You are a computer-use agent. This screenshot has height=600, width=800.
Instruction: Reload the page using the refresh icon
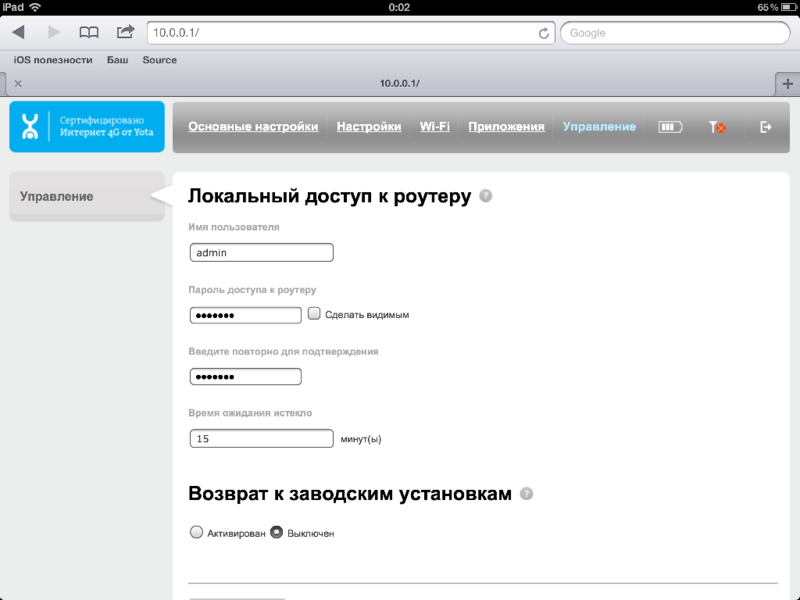click(x=541, y=32)
